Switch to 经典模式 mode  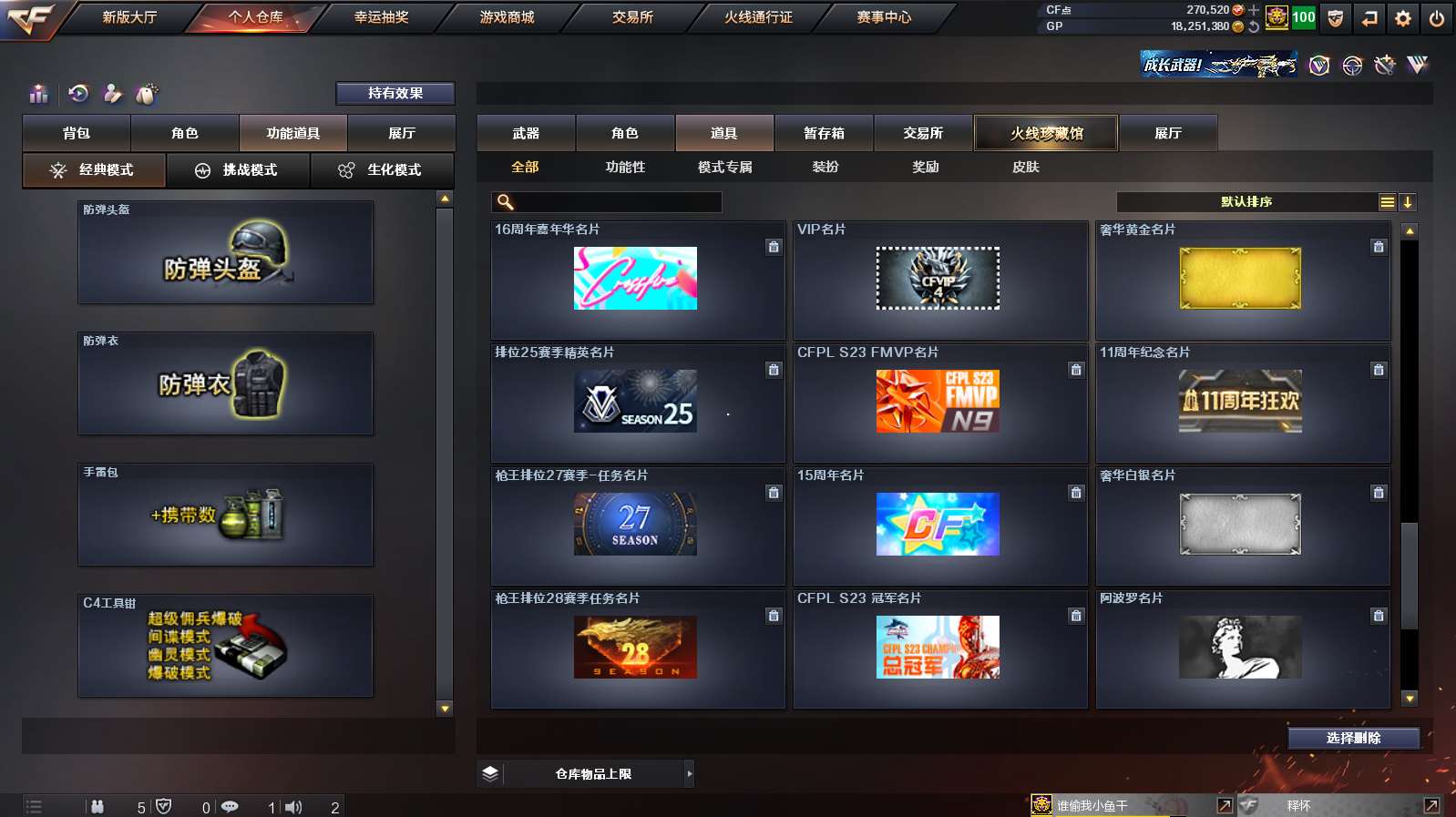(x=94, y=170)
